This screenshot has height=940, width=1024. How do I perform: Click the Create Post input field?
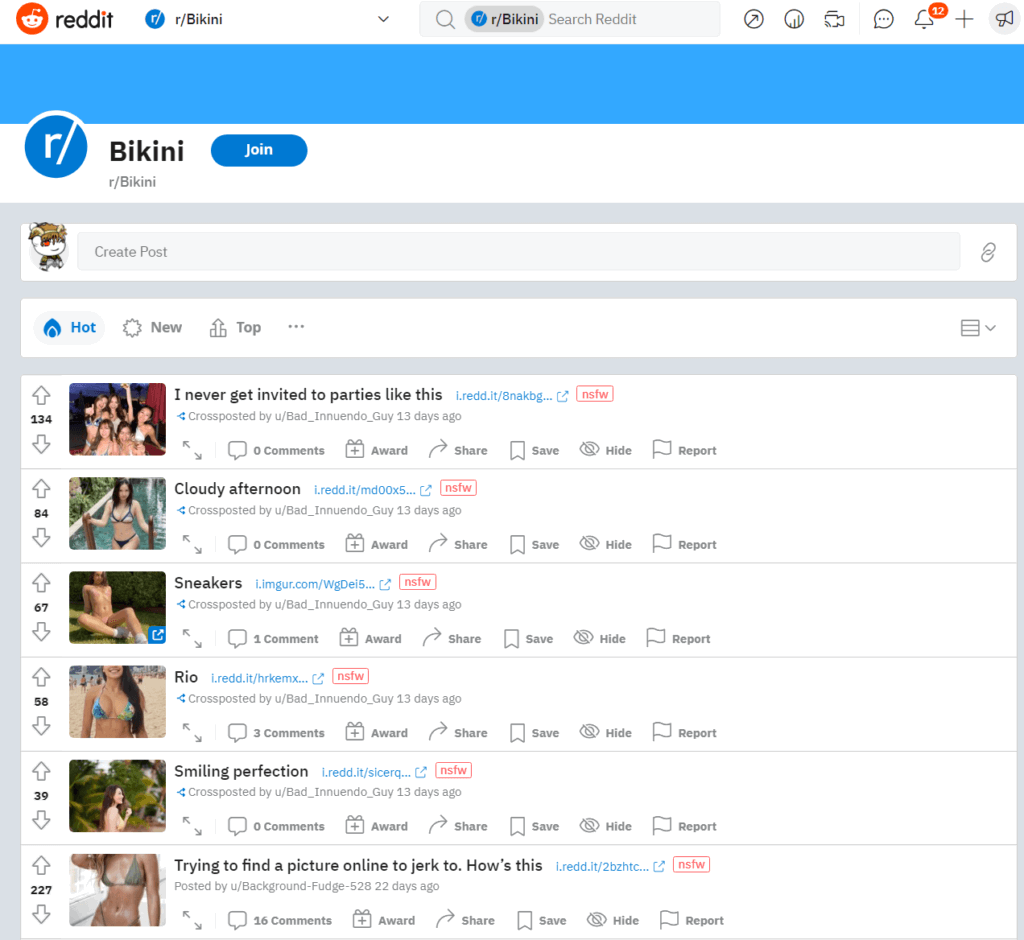pos(519,252)
